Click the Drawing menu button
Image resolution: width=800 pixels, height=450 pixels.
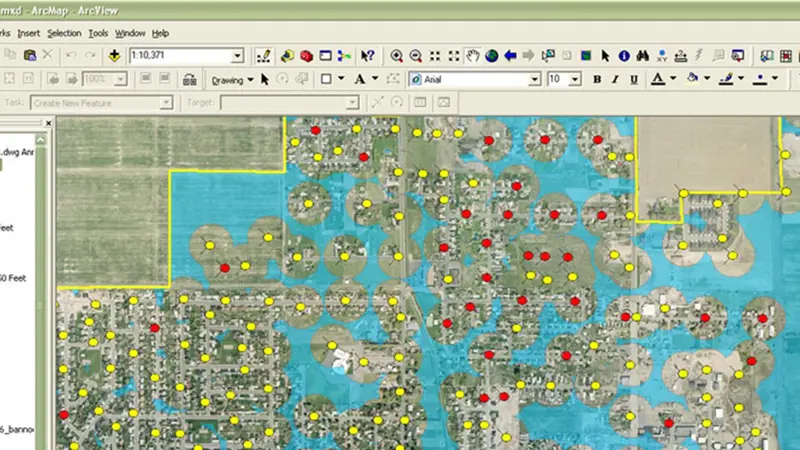pos(227,79)
